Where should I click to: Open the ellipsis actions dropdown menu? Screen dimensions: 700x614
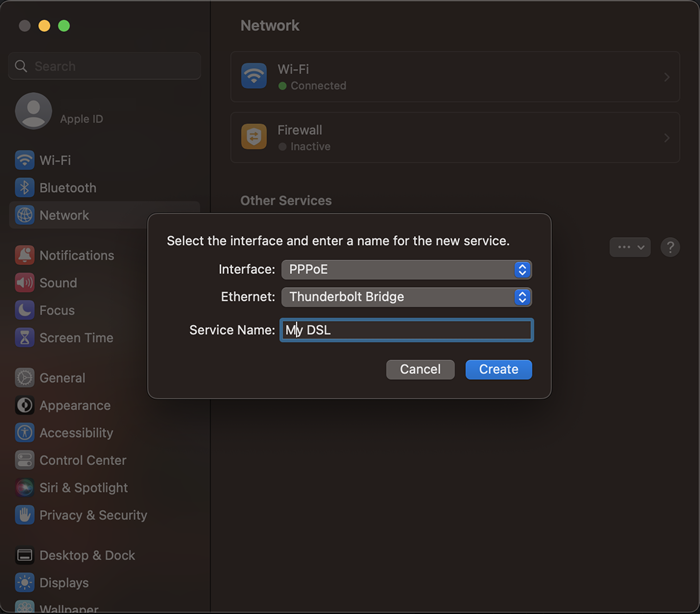point(630,247)
